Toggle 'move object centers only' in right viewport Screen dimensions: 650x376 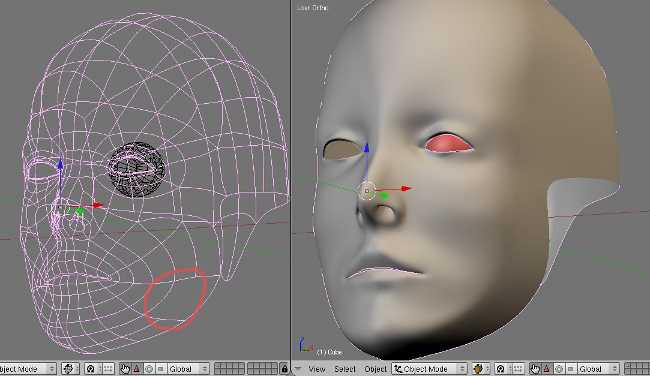tap(518, 369)
